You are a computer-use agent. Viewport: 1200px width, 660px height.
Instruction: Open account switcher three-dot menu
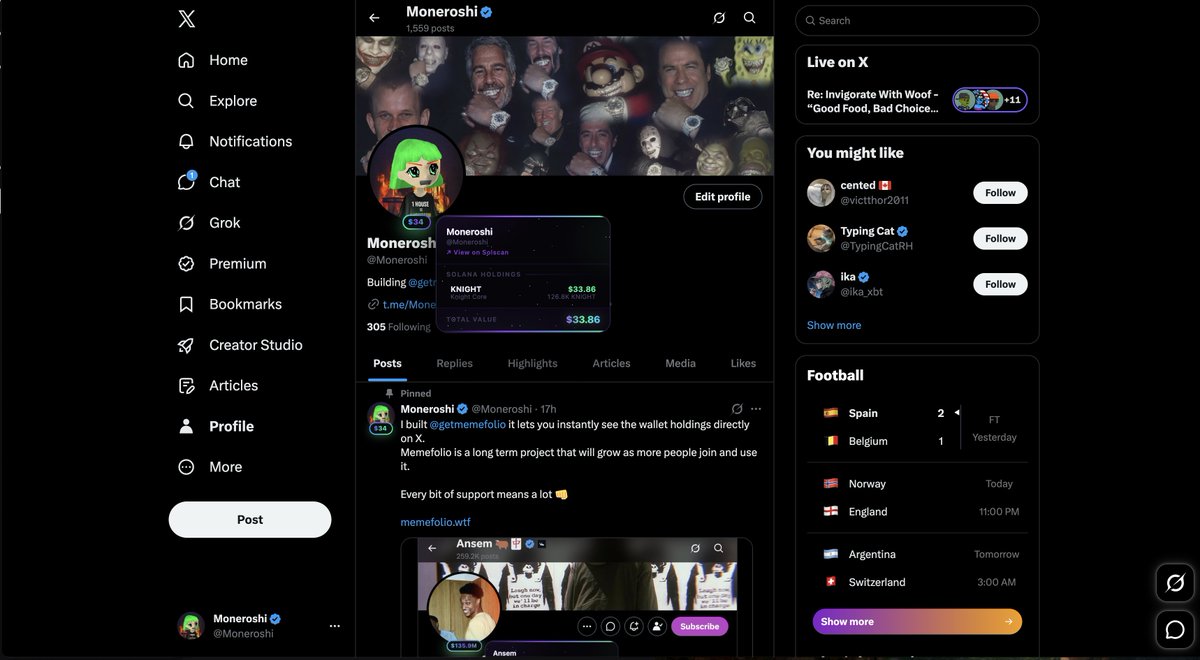click(335, 626)
